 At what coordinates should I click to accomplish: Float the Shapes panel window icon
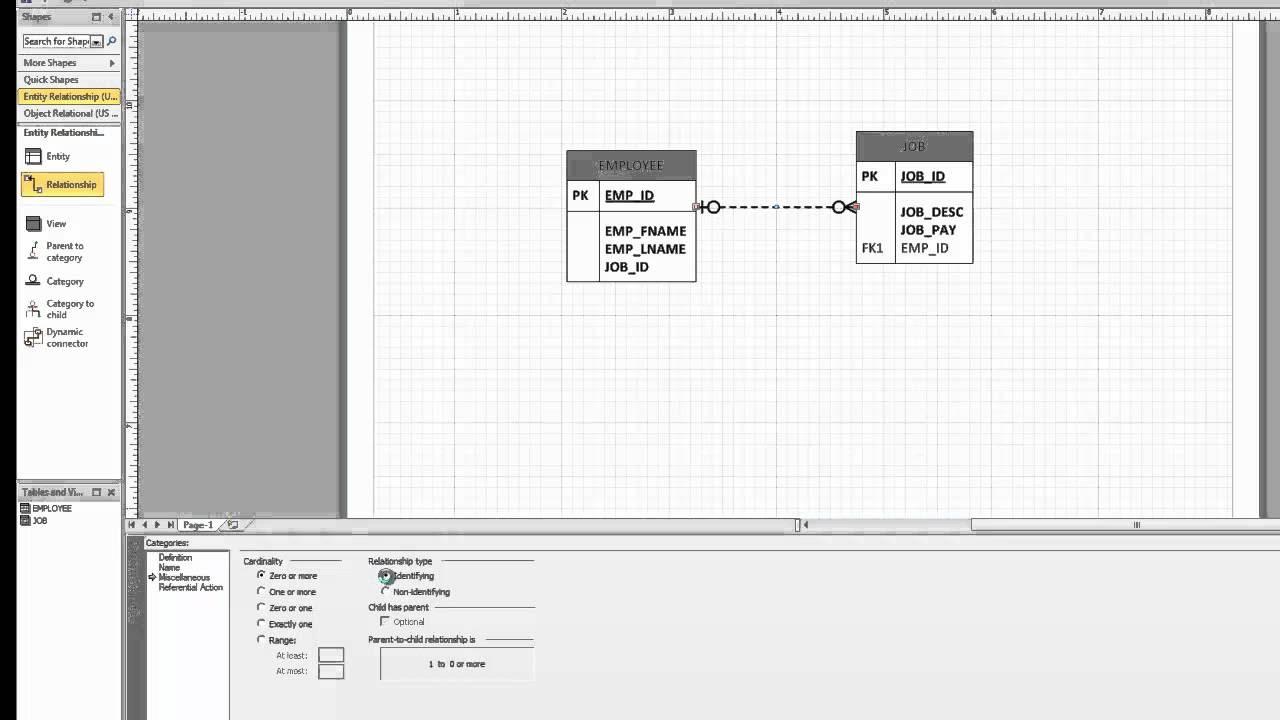pyautogui.click(x=96, y=17)
